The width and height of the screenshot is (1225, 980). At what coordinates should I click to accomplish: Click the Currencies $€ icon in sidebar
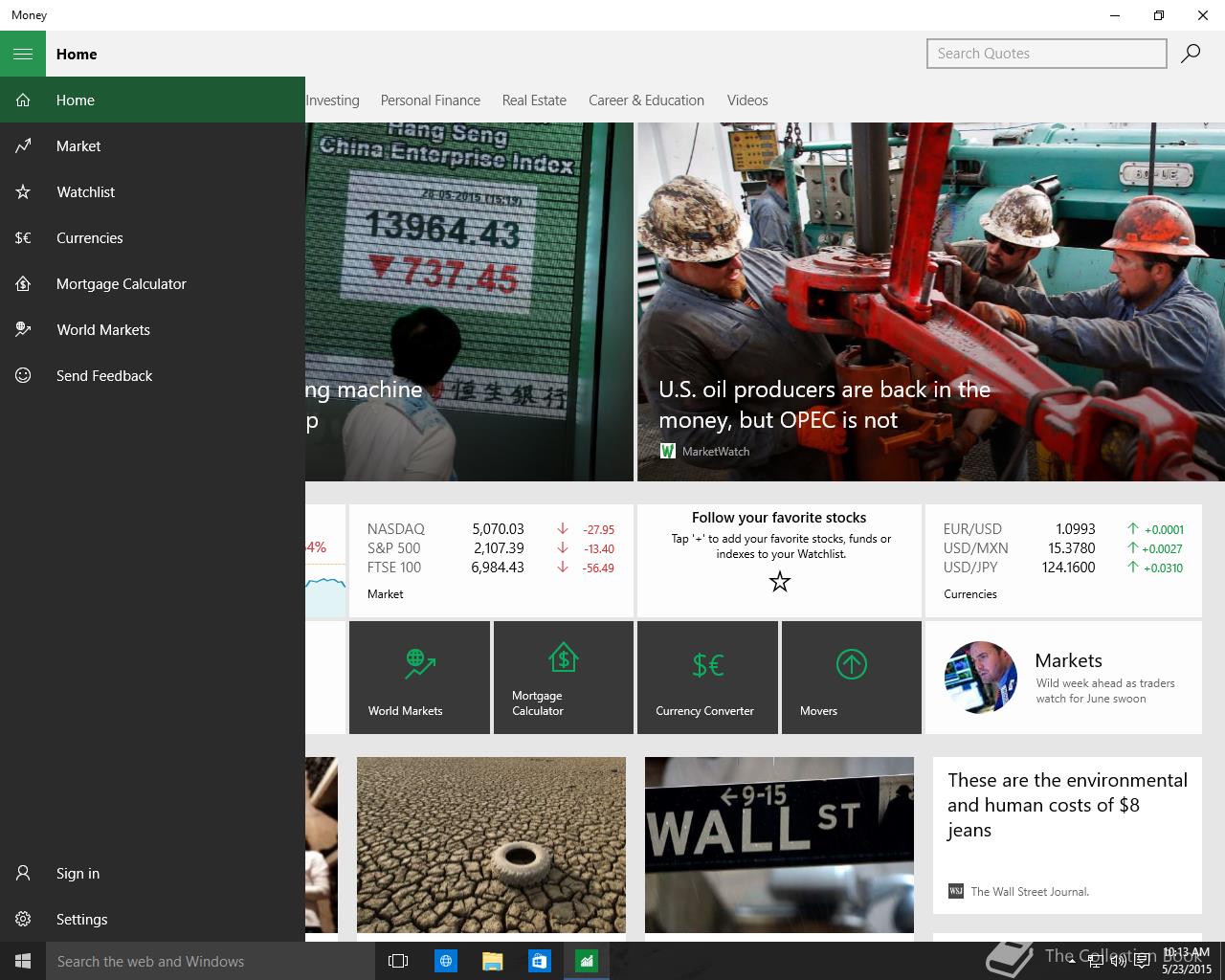pos(23,237)
